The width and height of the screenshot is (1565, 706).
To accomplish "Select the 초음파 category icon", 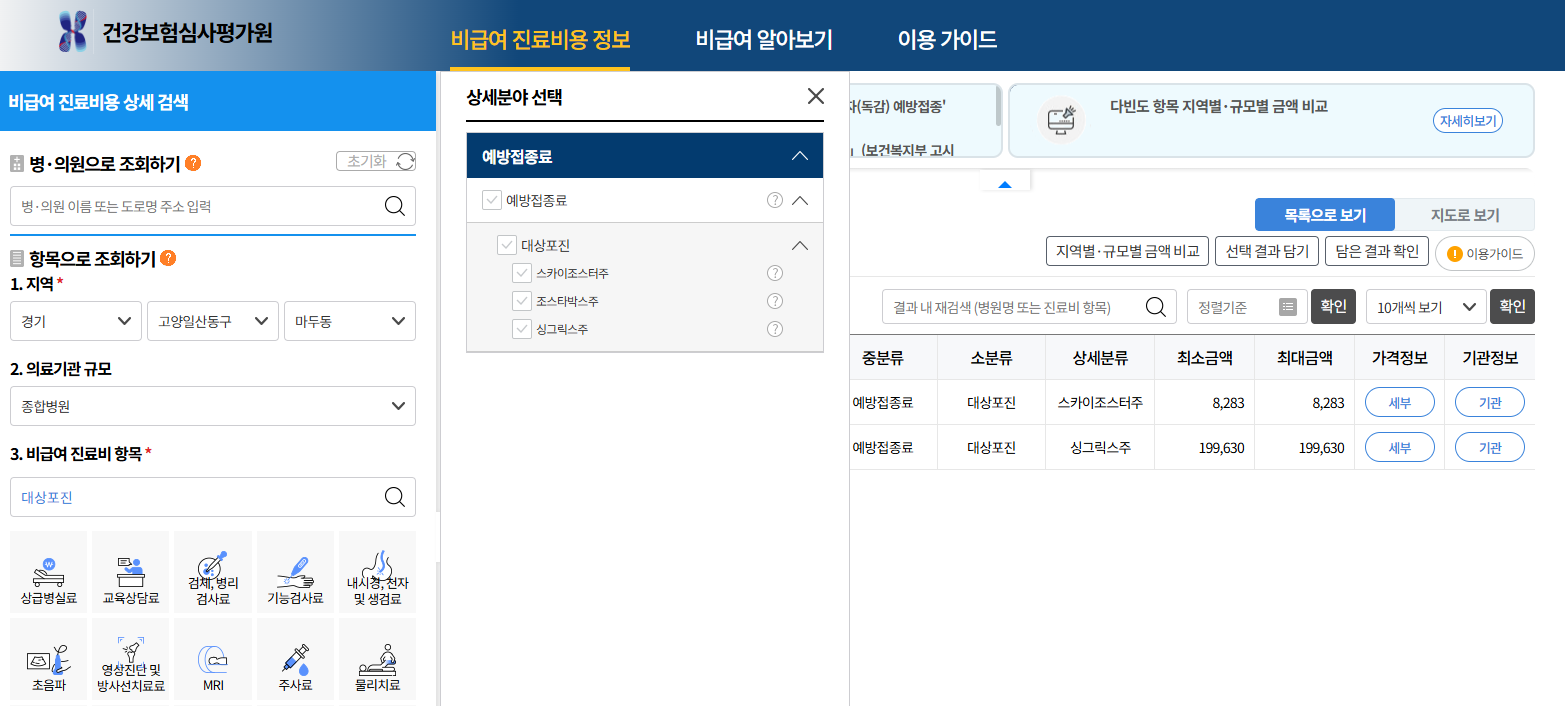I will click(x=47, y=658).
